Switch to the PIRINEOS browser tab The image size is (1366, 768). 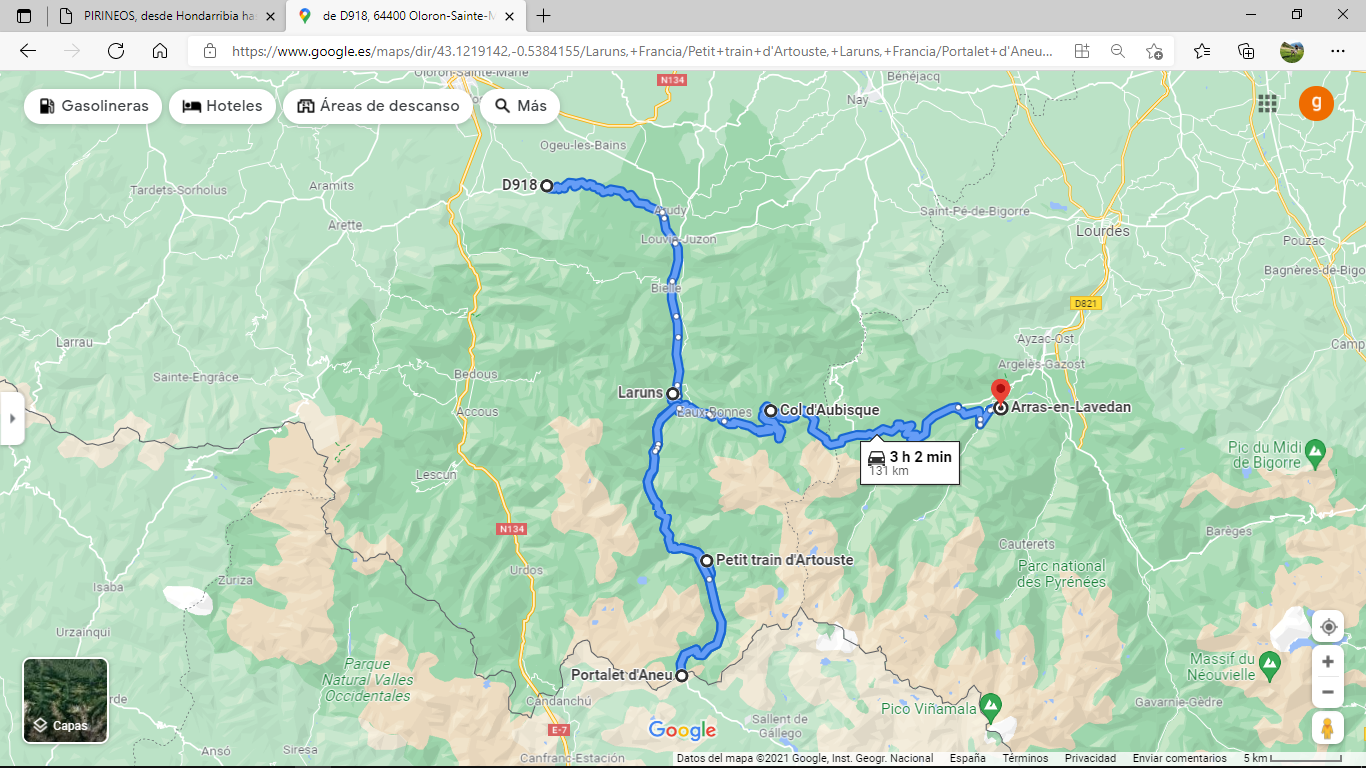click(x=165, y=16)
